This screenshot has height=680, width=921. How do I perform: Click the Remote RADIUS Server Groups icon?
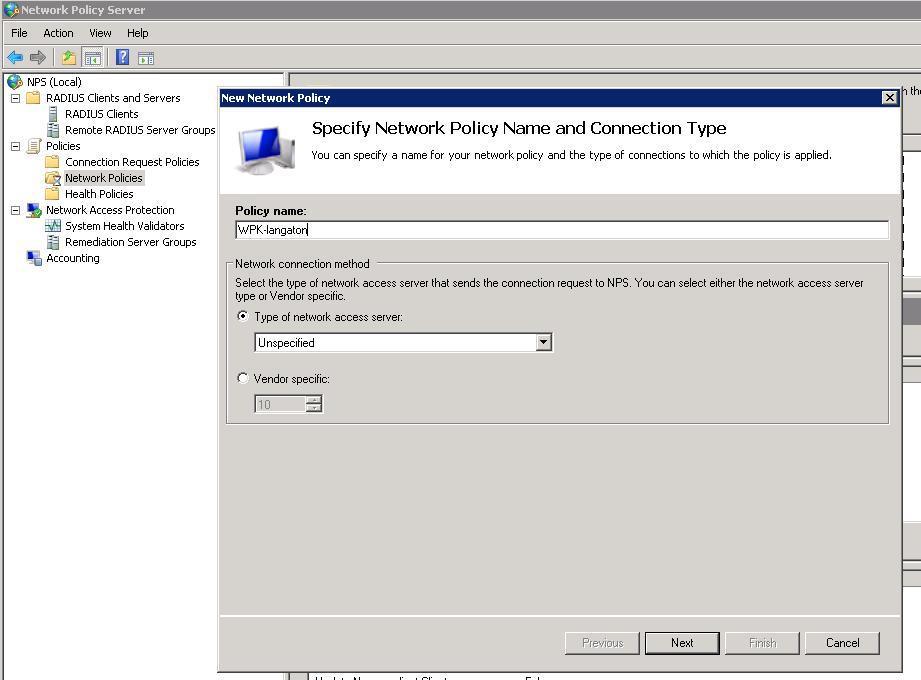(x=53, y=130)
